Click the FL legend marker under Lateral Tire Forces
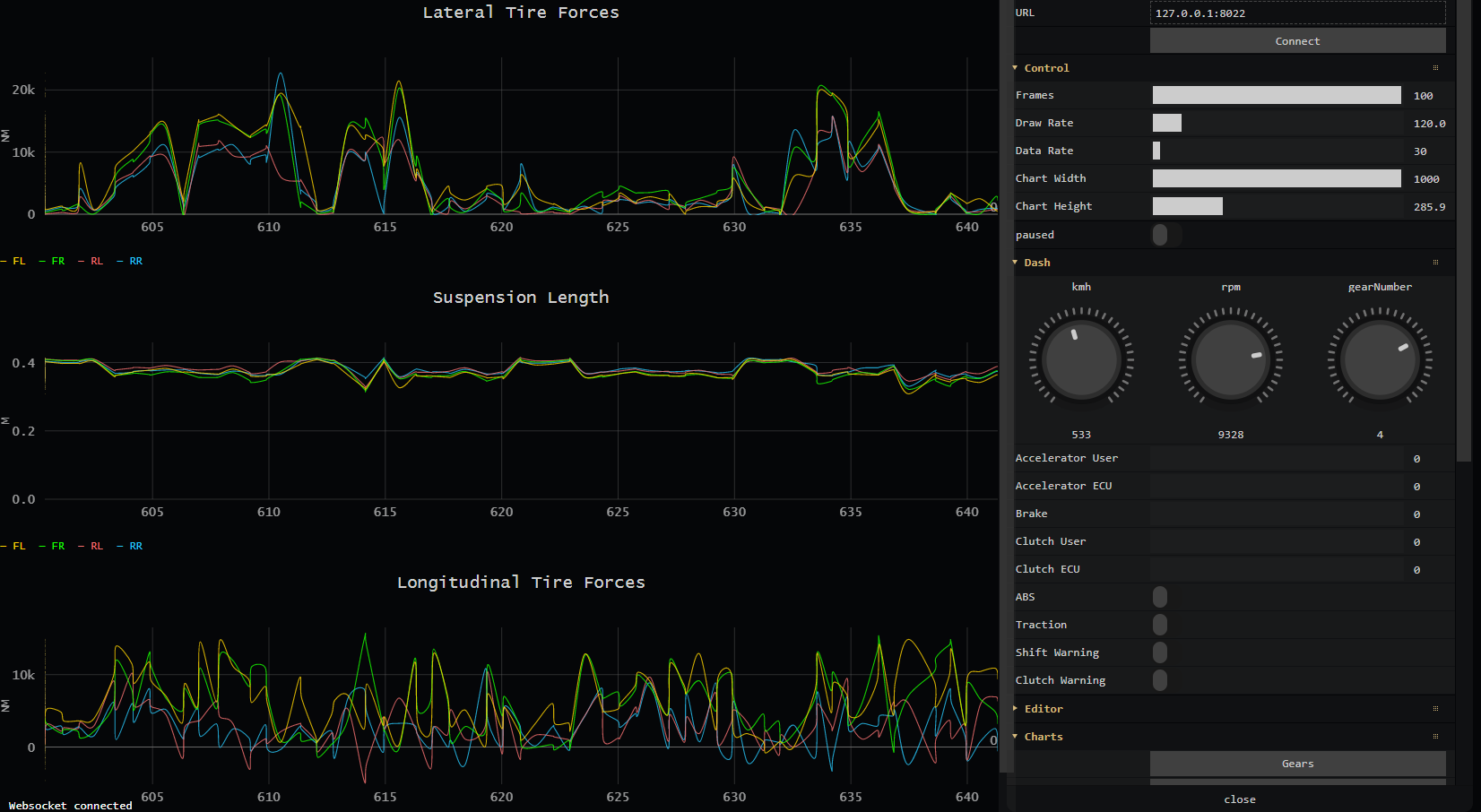1481x812 pixels. (14, 261)
